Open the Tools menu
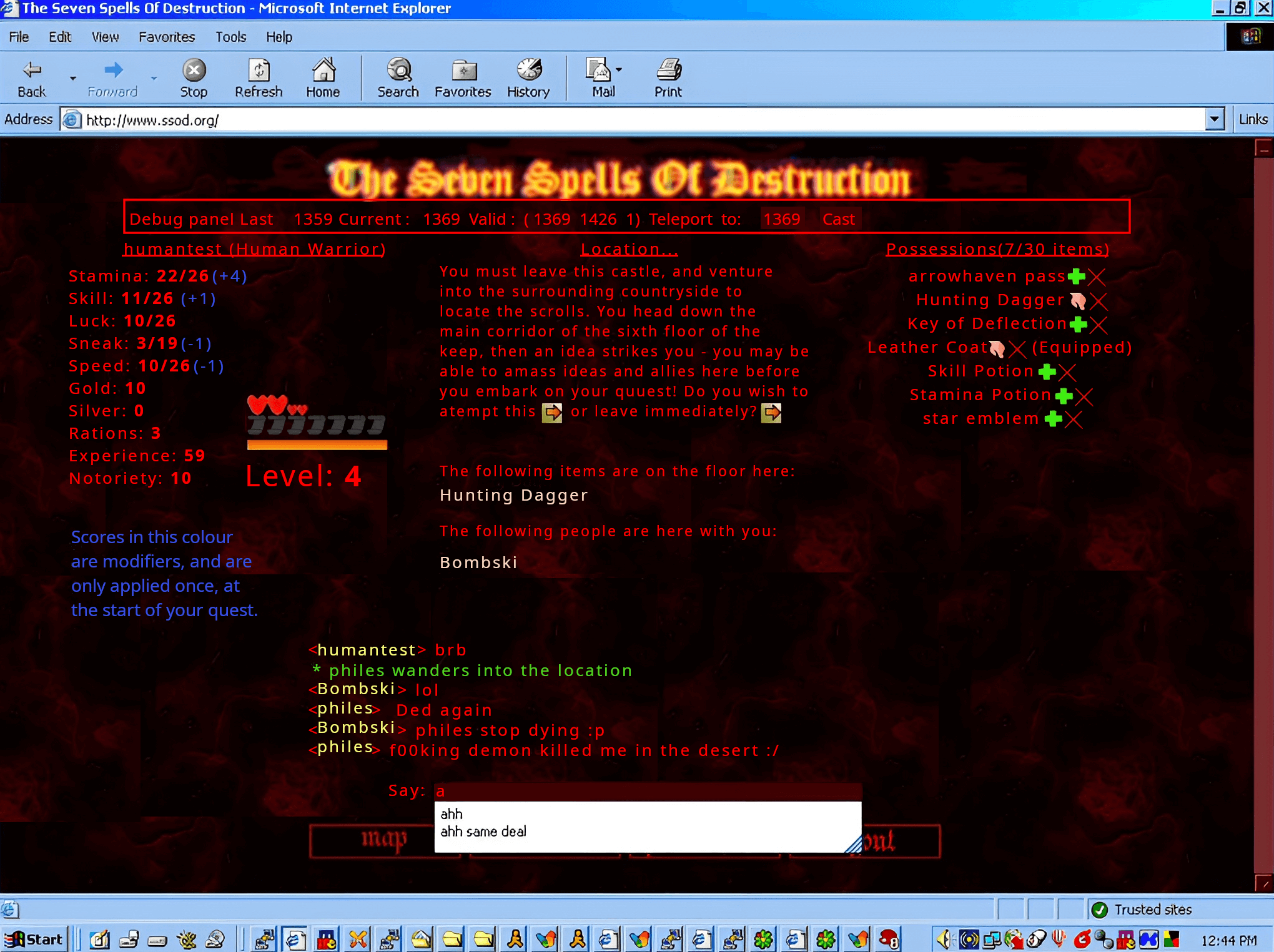This screenshot has width=1274, height=952. click(230, 37)
